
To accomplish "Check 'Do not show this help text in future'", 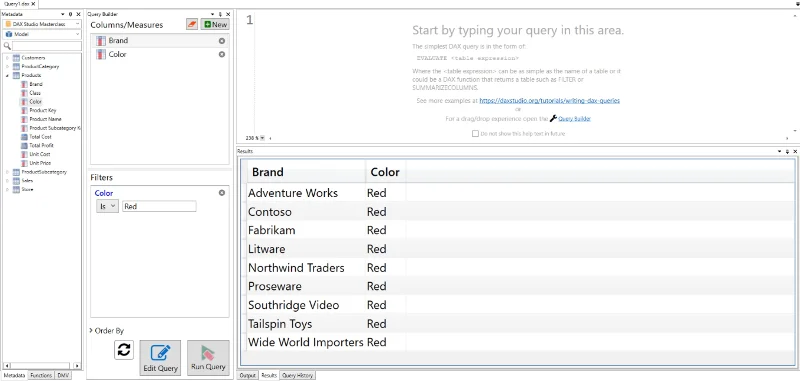I will (x=476, y=134).
